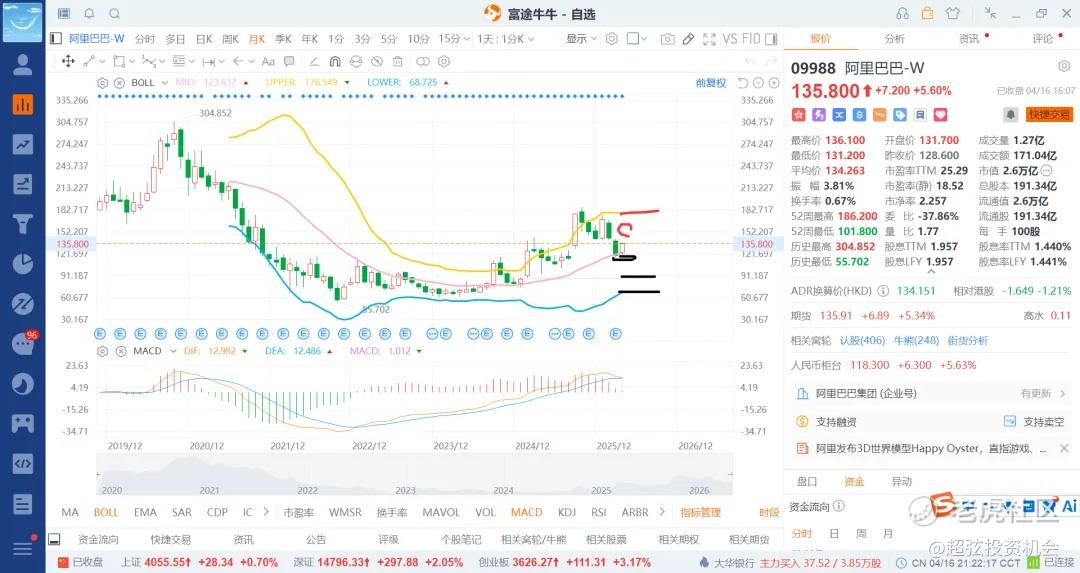Open customer service headset icon
Image resolution: width=1080 pixels, height=573 pixels.
tap(903, 14)
